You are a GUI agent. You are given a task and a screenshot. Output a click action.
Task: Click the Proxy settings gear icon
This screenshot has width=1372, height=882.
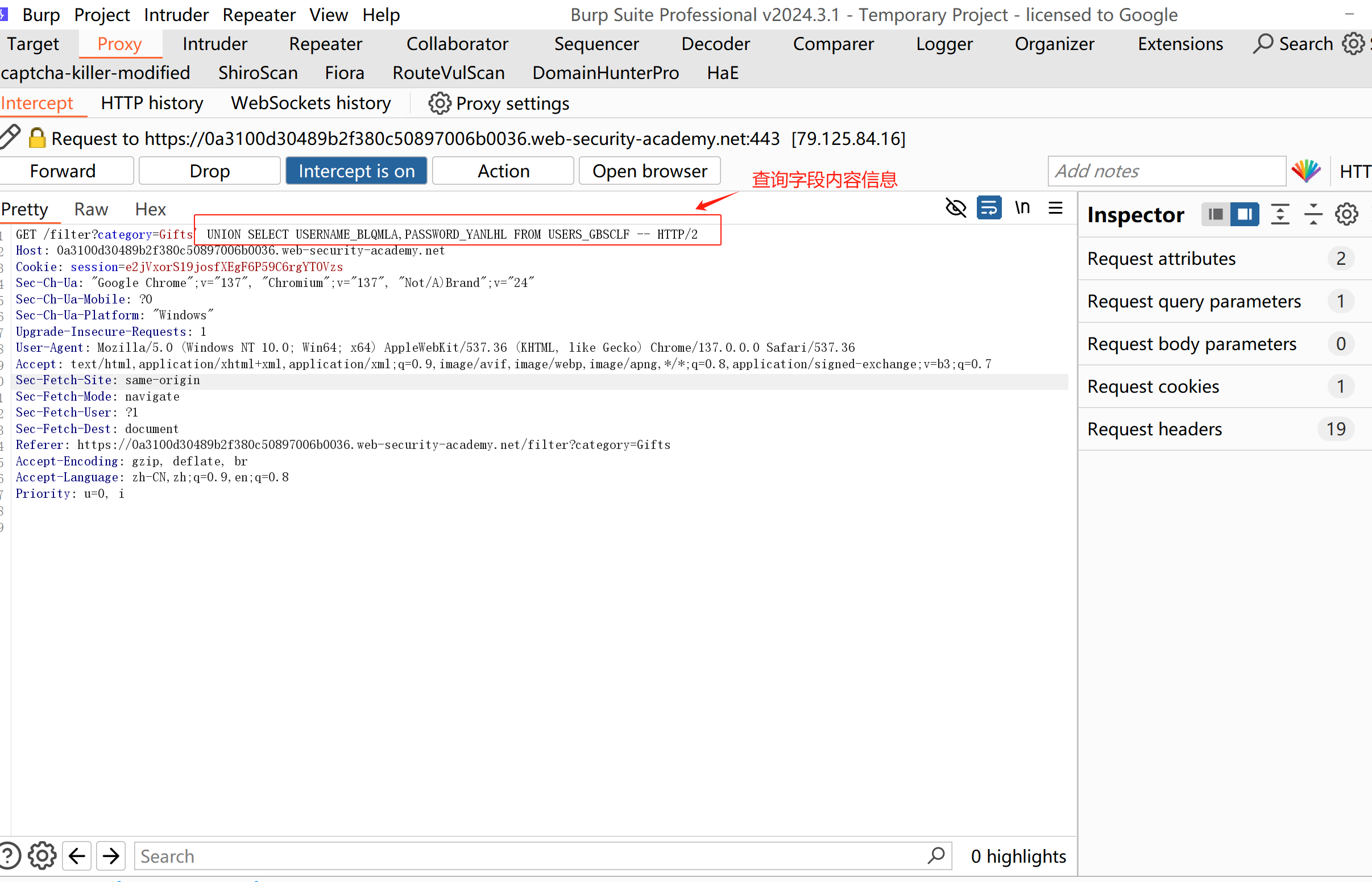point(440,103)
